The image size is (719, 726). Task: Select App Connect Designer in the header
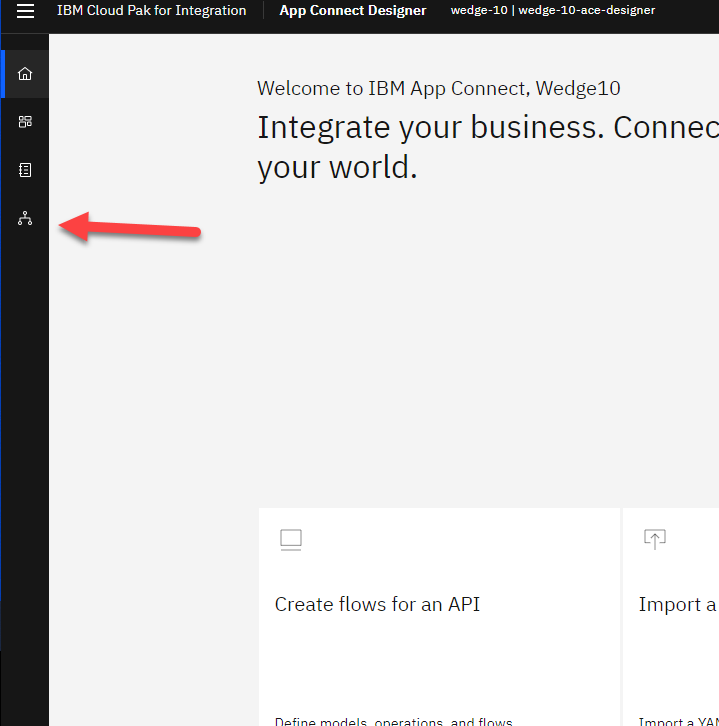(x=352, y=11)
